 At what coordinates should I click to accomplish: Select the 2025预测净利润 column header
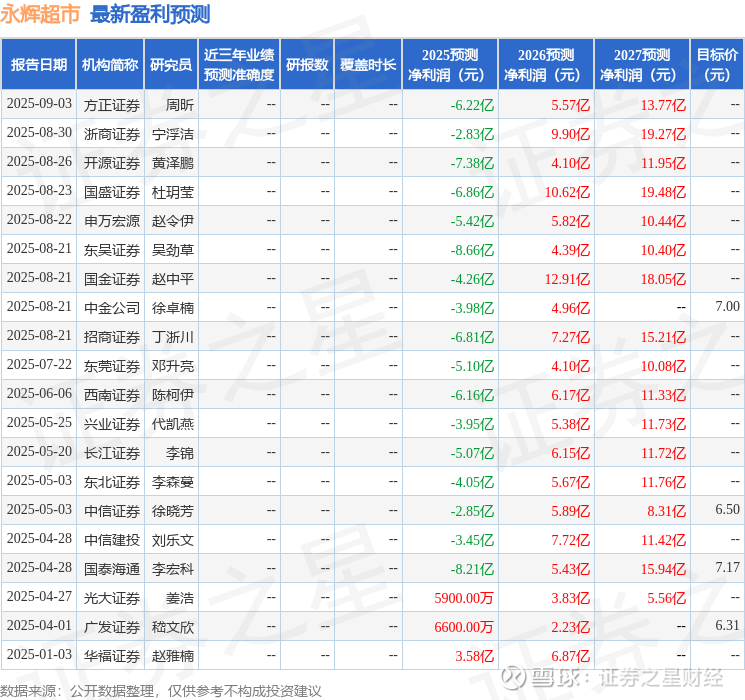click(x=449, y=64)
